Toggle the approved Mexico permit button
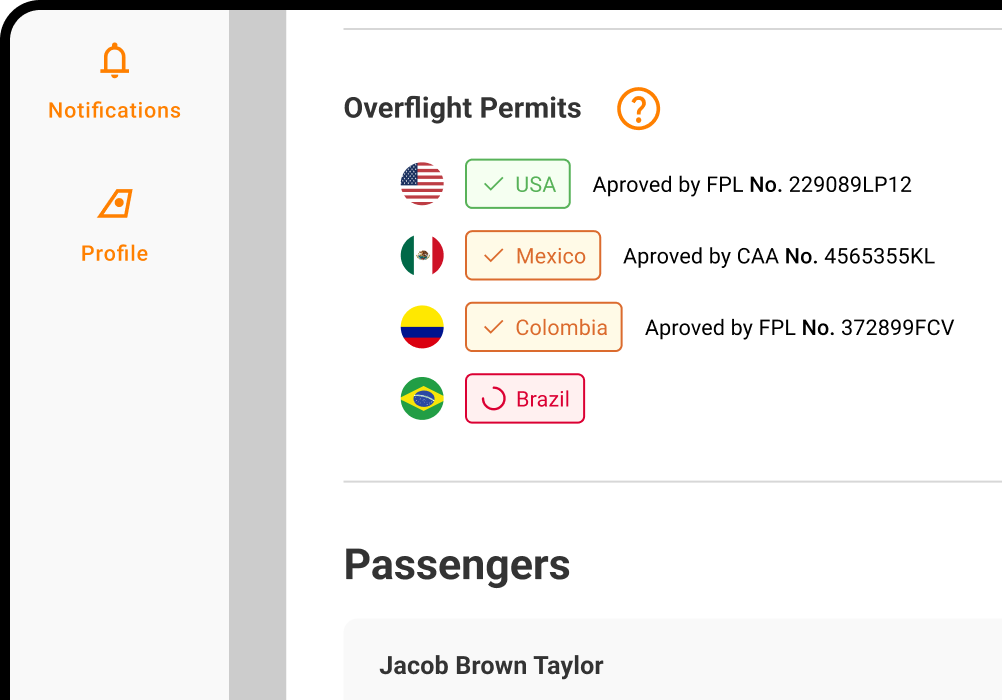The image size is (1002, 700). coord(533,255)
